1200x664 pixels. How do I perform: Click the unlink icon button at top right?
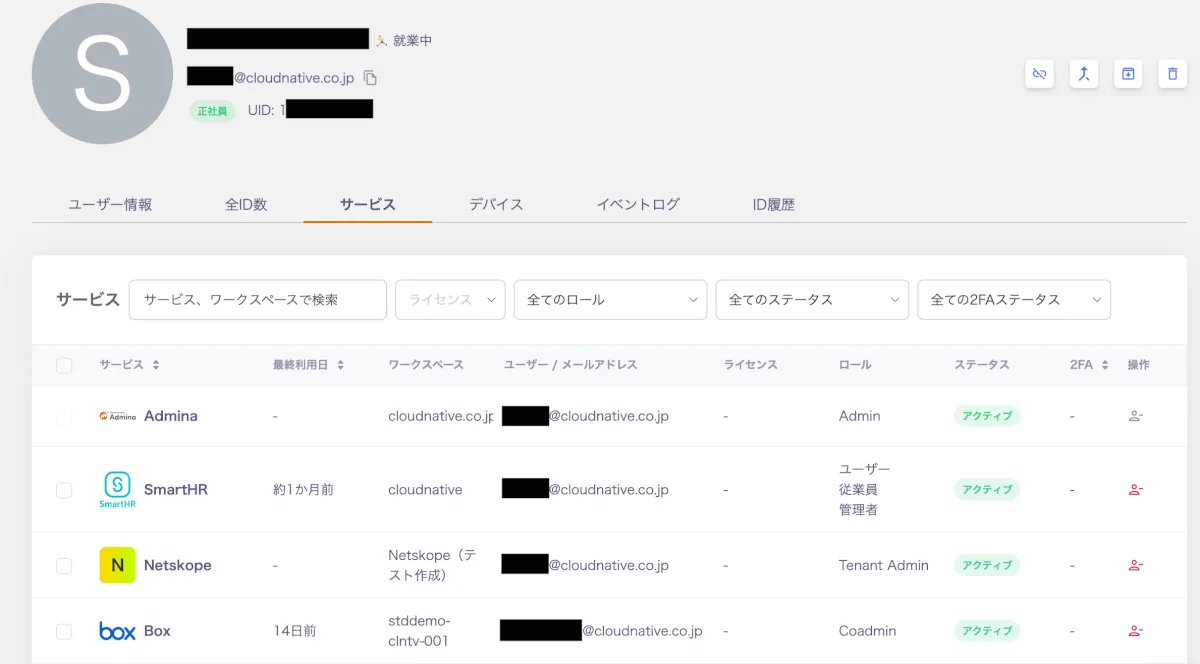click(1039, 74)
